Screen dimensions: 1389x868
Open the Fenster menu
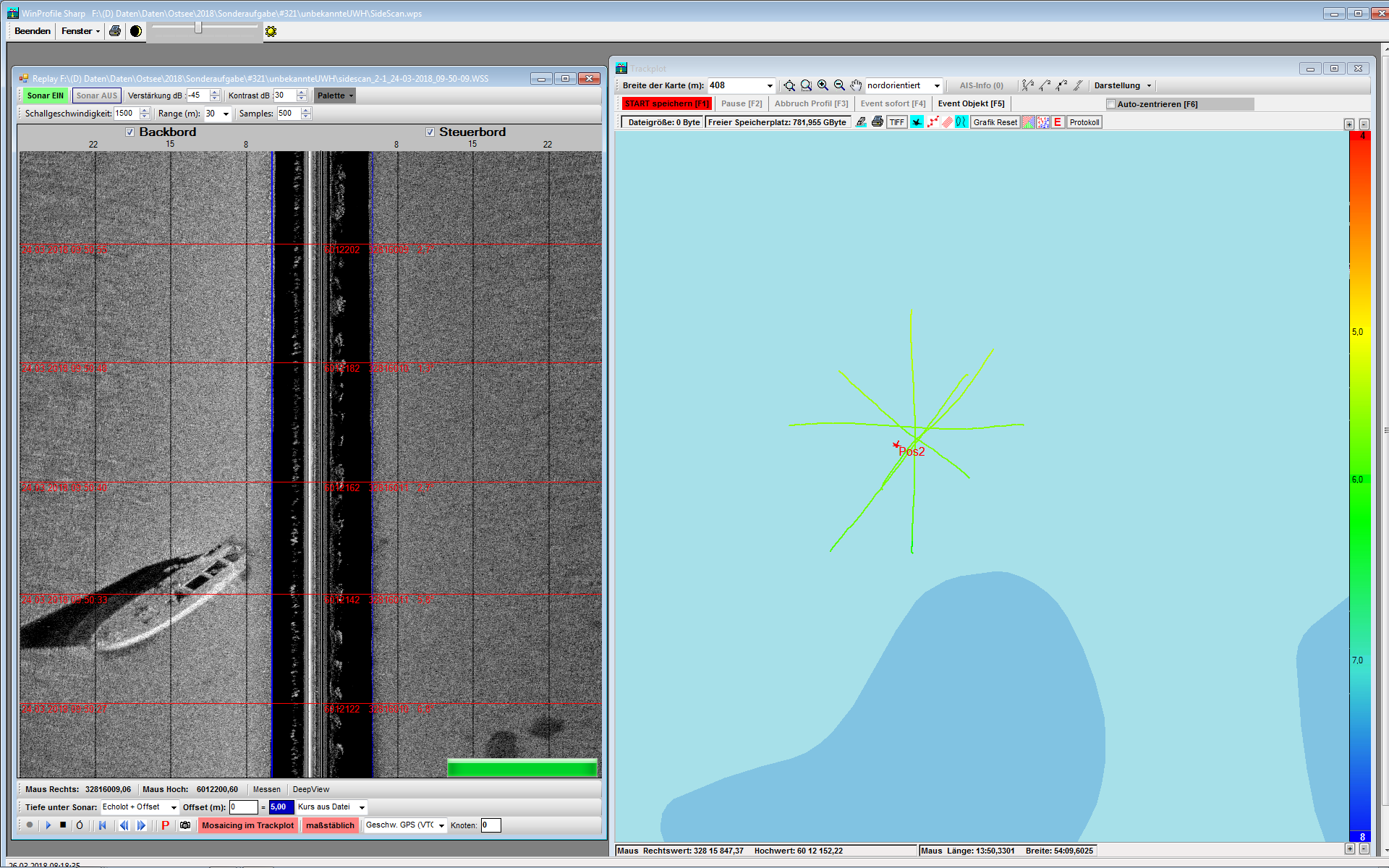point(80,31)
